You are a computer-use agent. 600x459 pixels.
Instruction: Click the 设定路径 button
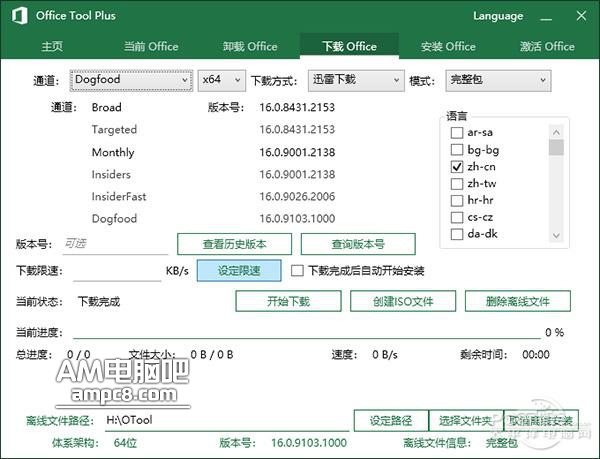click(391, 421)
